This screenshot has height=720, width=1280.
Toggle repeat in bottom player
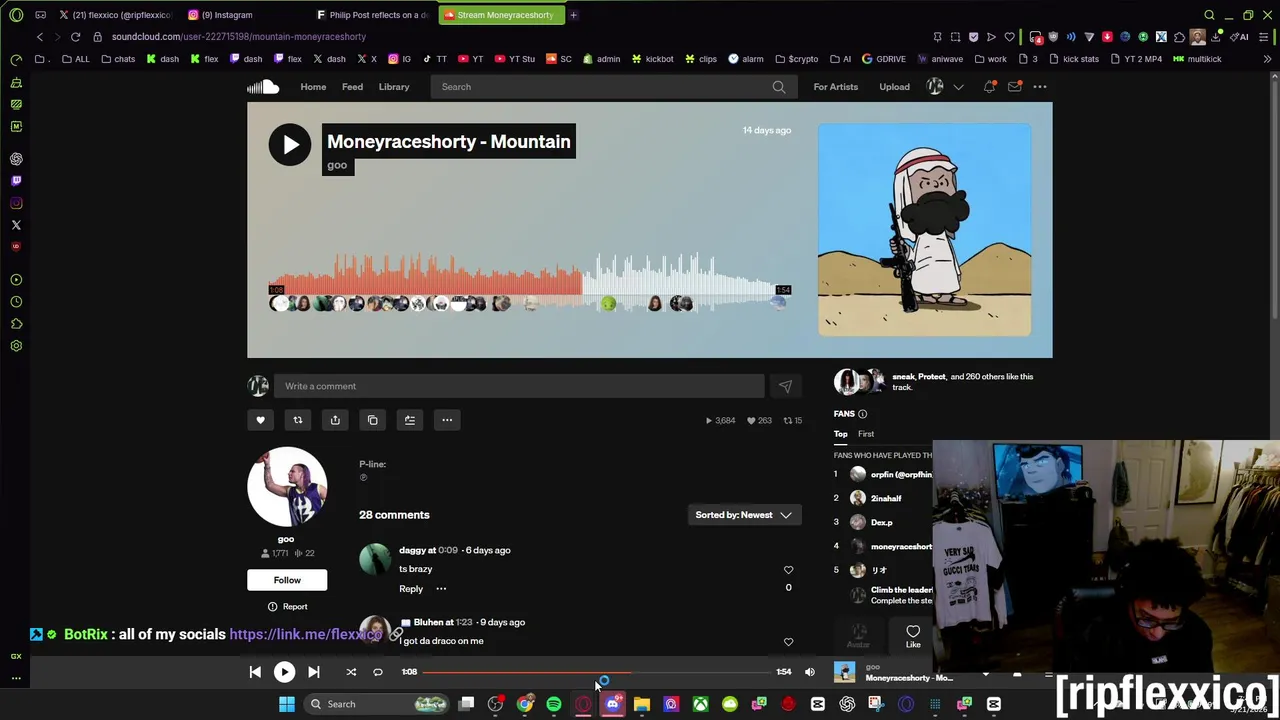click(378, 672)
